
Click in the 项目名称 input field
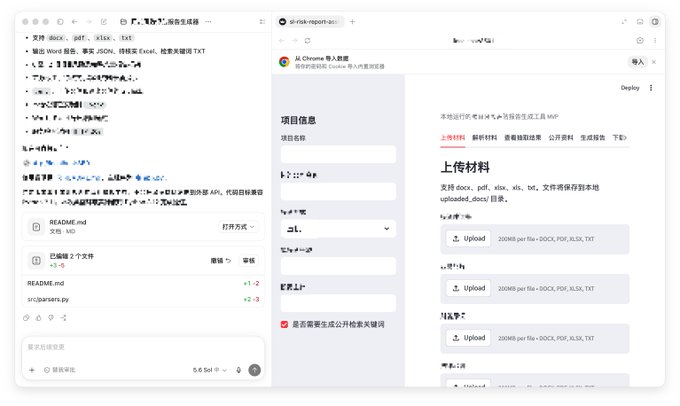[x=338, y=154]
